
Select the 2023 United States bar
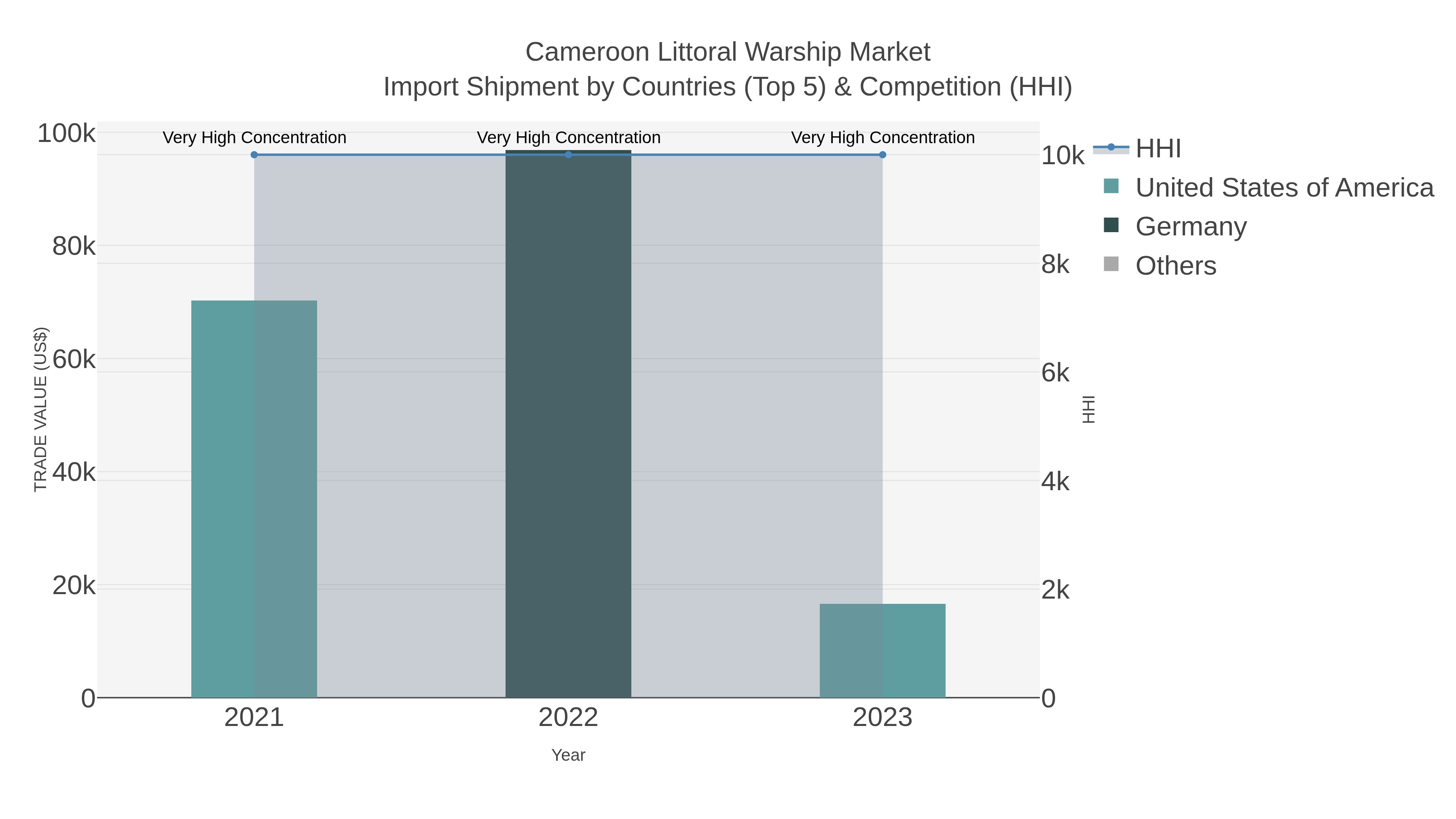tap(882, 651)
